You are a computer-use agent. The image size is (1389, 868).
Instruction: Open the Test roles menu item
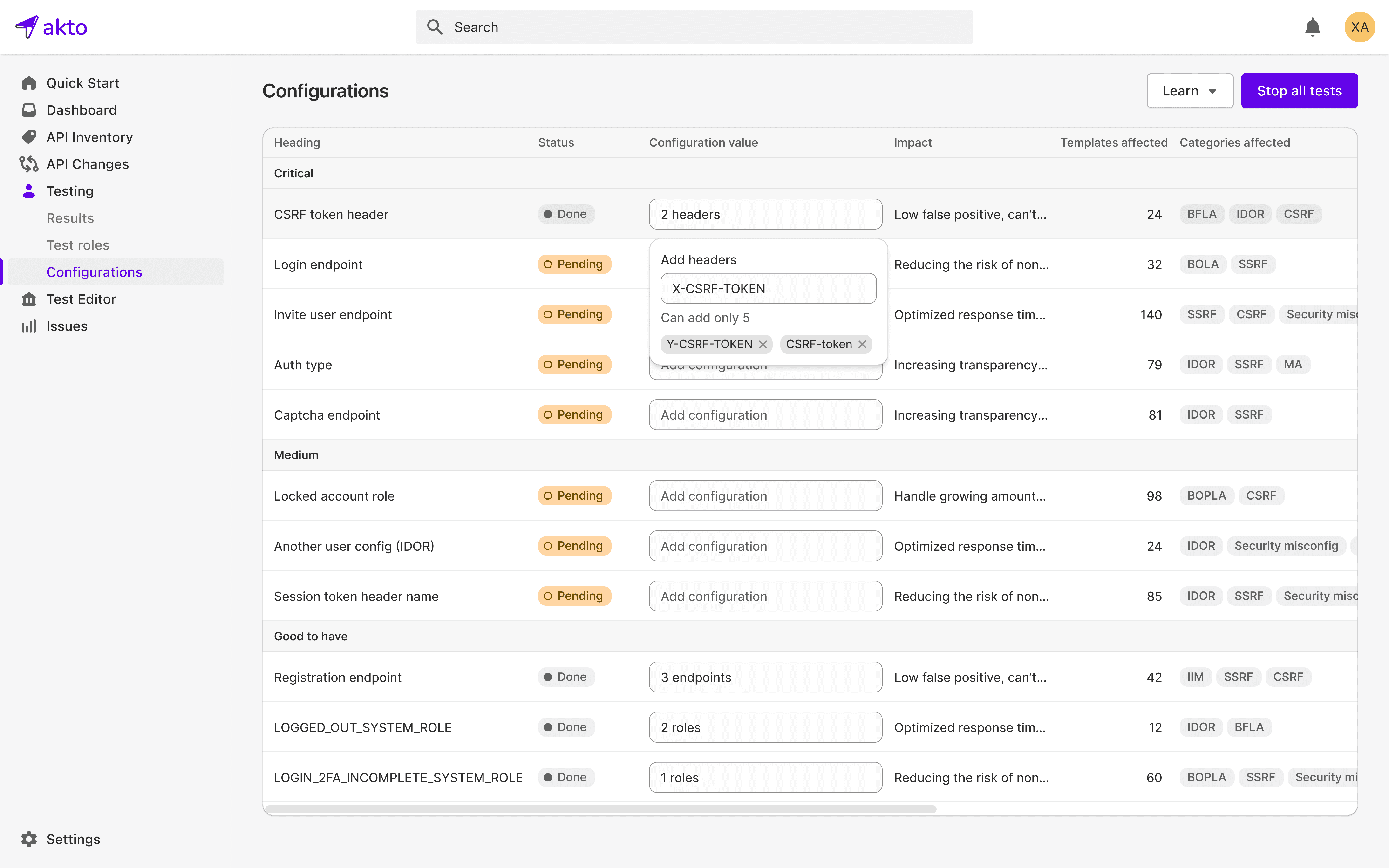pyautogui.click(x=78, y=245)
